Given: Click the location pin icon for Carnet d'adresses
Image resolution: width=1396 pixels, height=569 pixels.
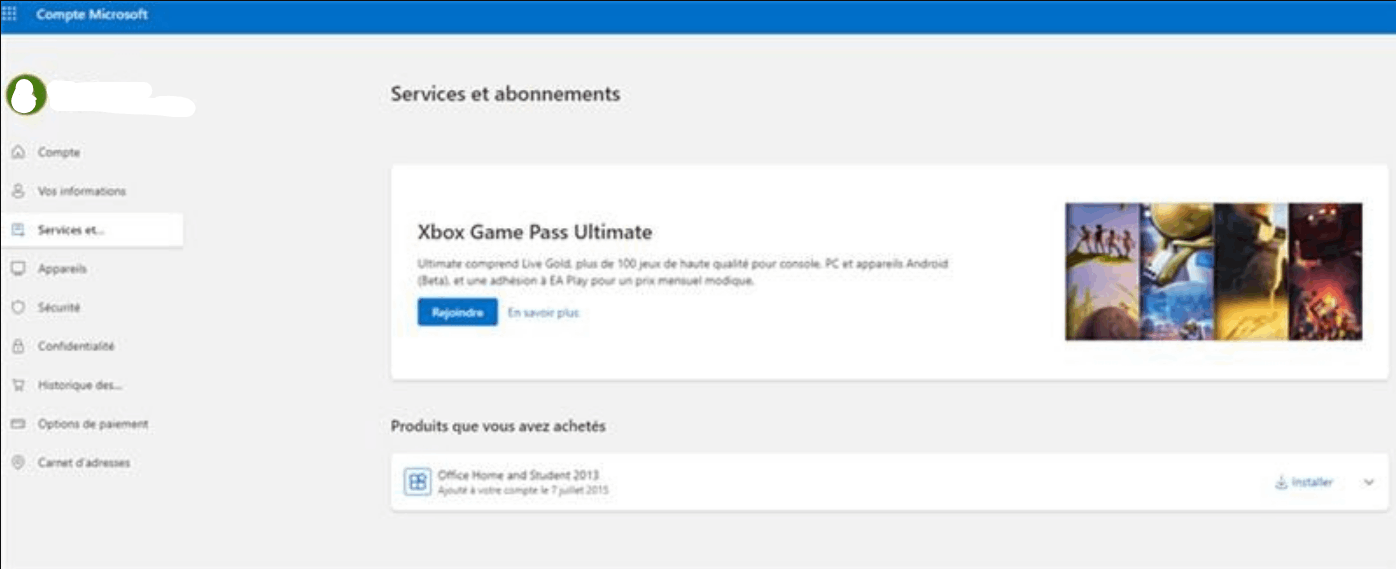Looking at the screenshot, I should point(18,463).
